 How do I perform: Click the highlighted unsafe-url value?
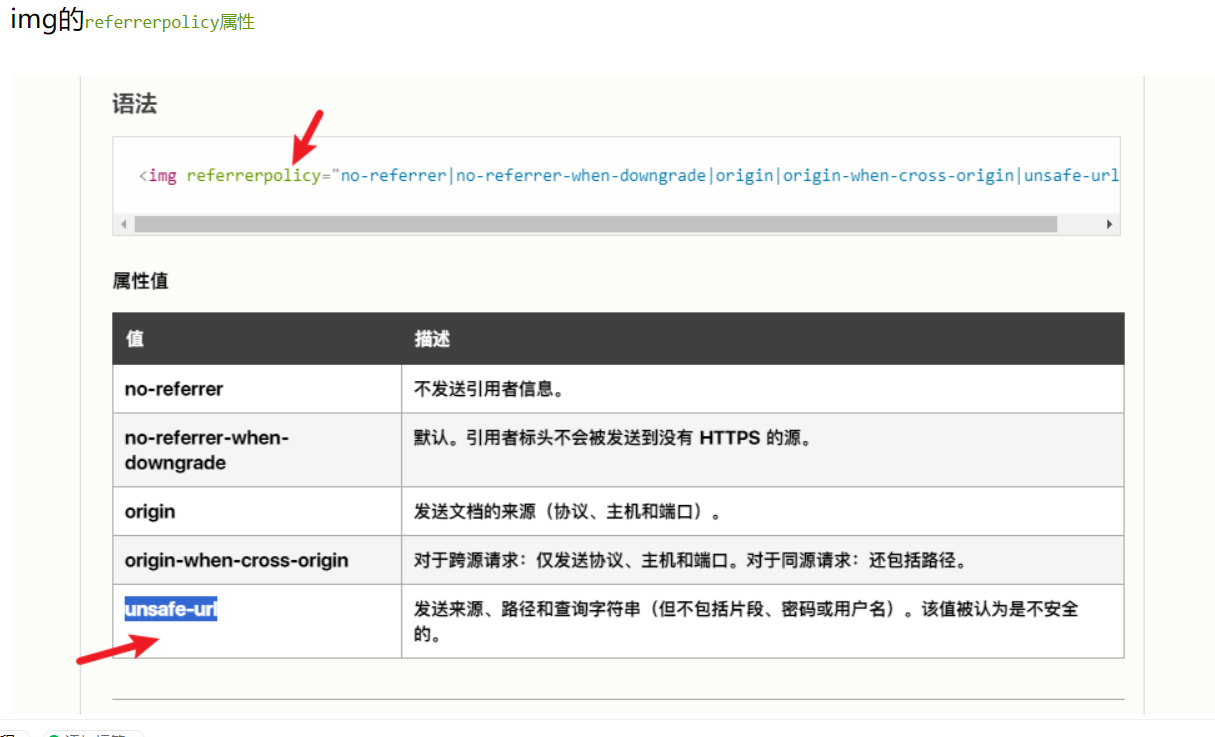pos(170,609)
